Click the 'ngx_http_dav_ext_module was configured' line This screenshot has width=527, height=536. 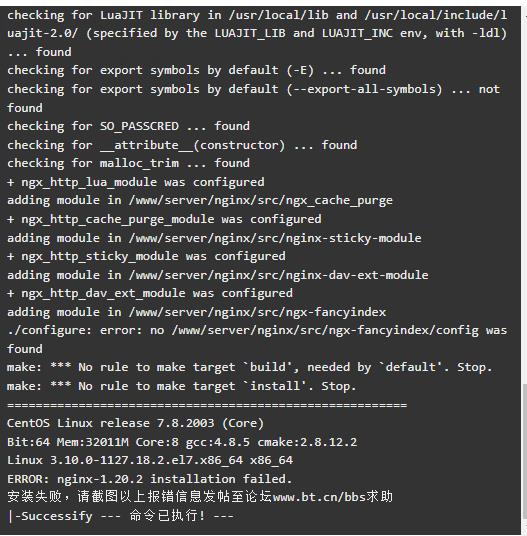pyautogui.click(x=150, y=293)
